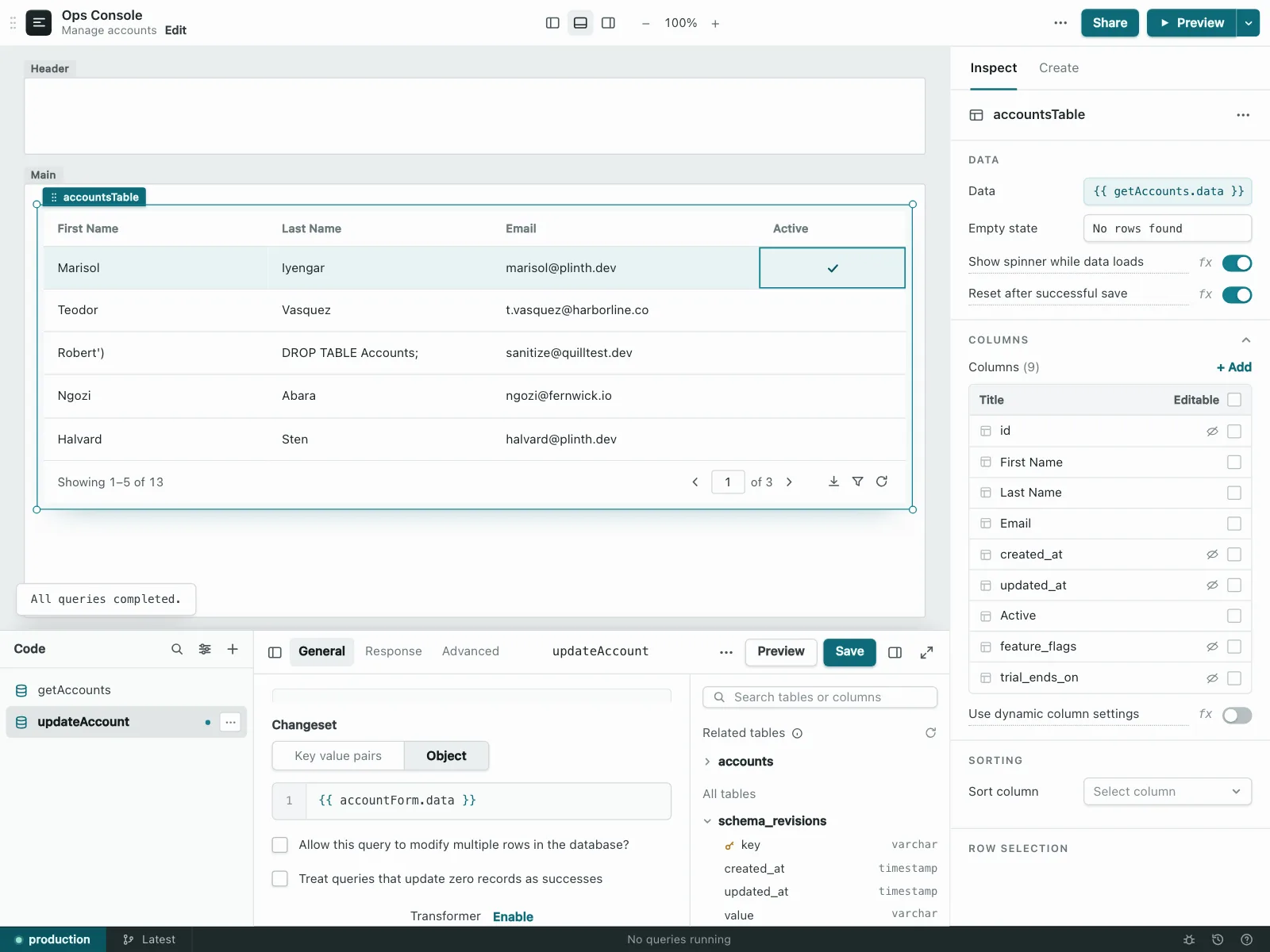Open the app menu icon beside Ops Console
This screenshot has height=952, width=1270.
pyautogui.click(x=39, y=23)
